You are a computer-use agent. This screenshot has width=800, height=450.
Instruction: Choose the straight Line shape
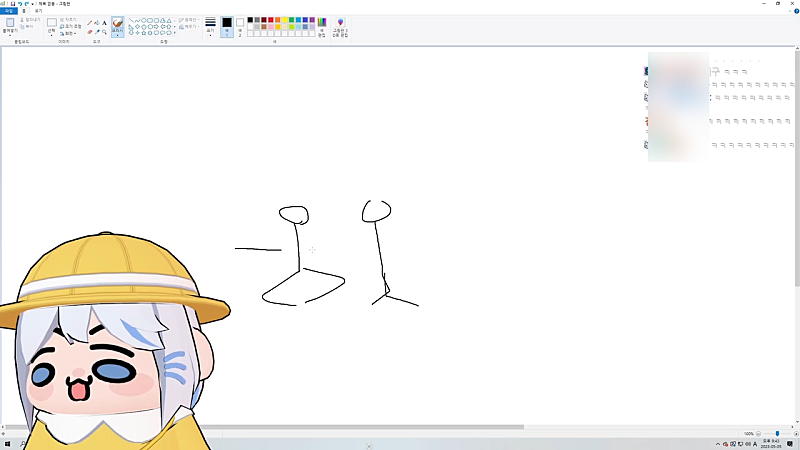(x=131, y=20)
